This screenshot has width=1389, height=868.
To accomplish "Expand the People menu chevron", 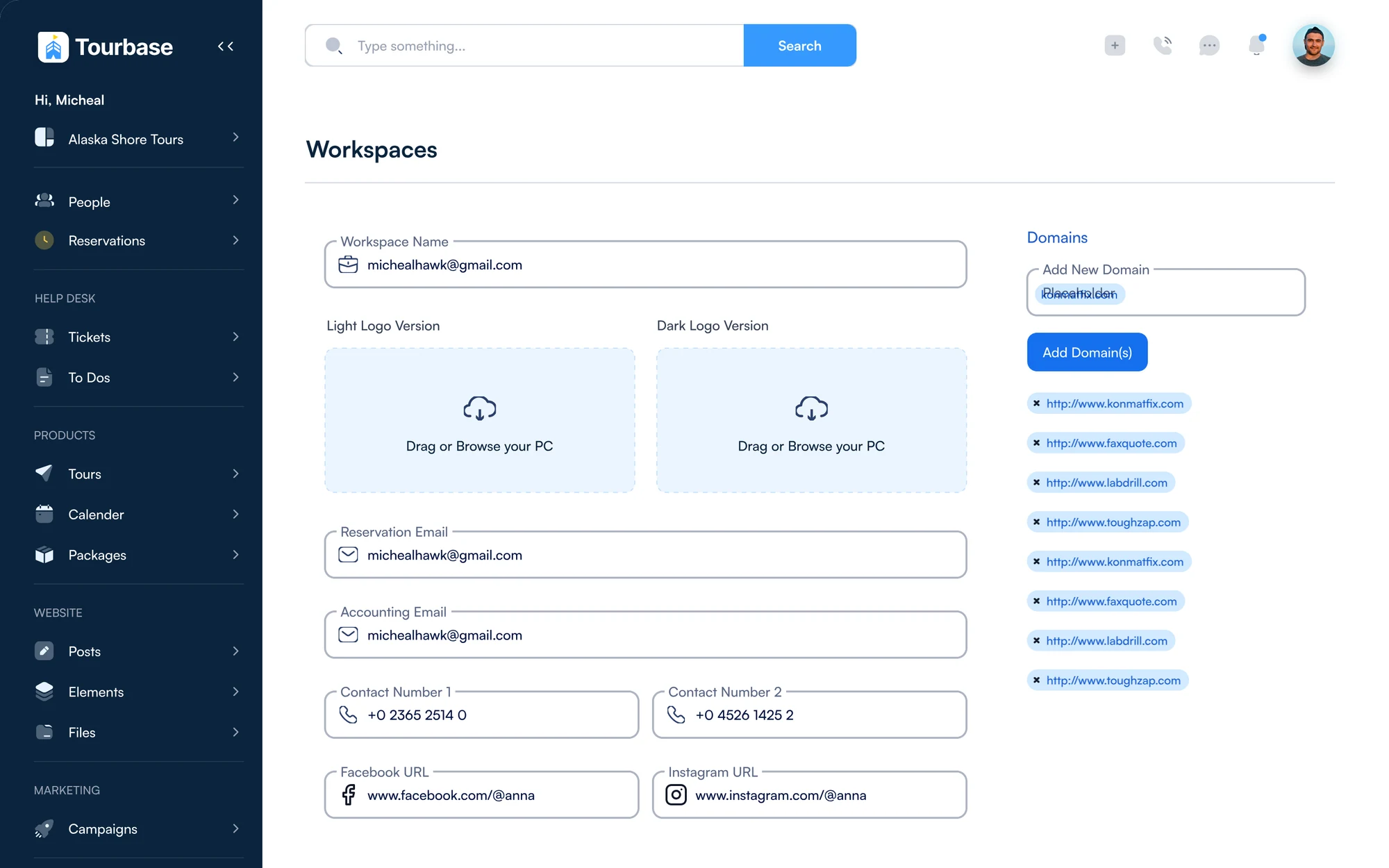I will click(236, 200).
